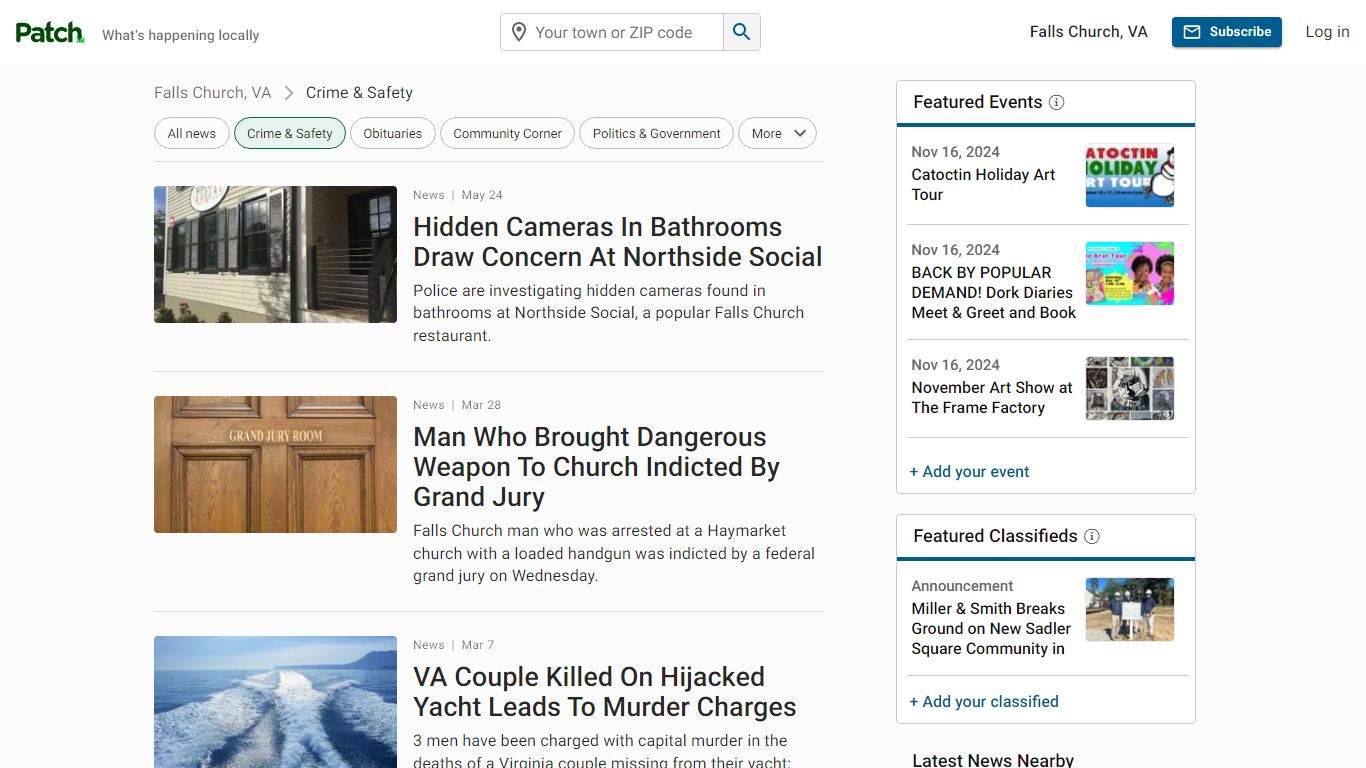The image size is (1366, 768).
Task: Click the Featured Events heading
Action: (x=978, y=102)
